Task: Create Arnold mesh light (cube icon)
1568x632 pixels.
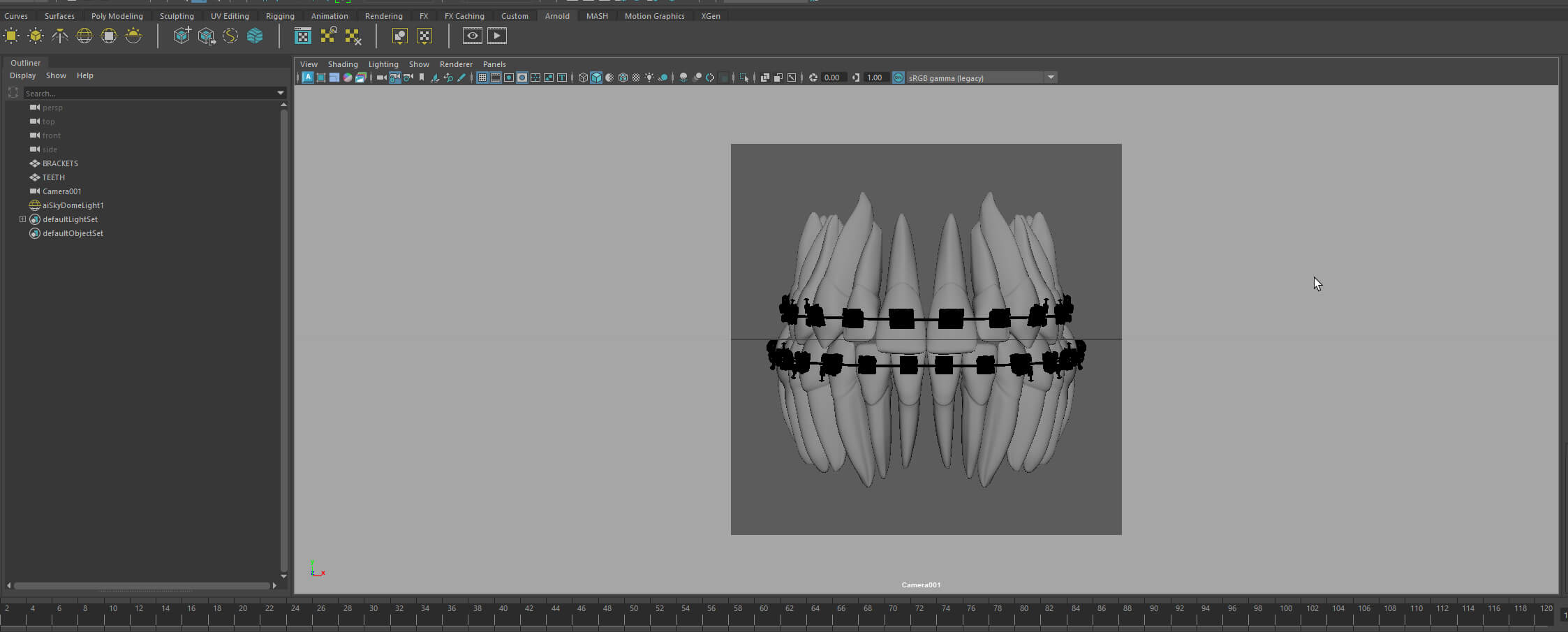Action: click(36, 36)
